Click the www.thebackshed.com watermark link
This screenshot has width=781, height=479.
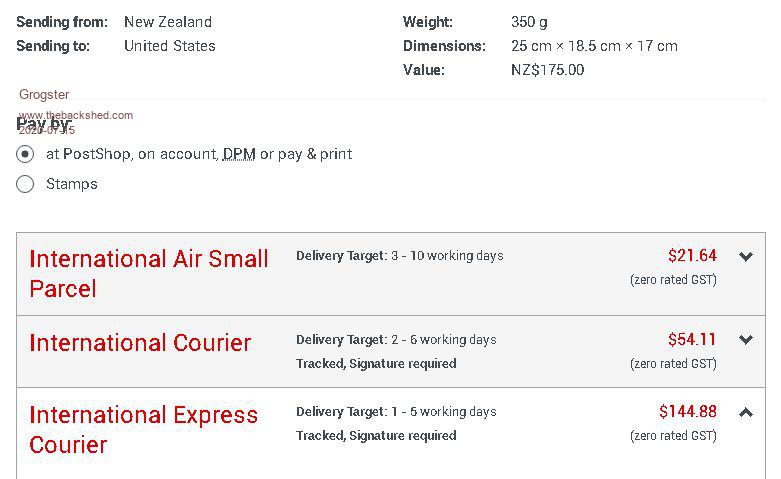click(76, 115)
